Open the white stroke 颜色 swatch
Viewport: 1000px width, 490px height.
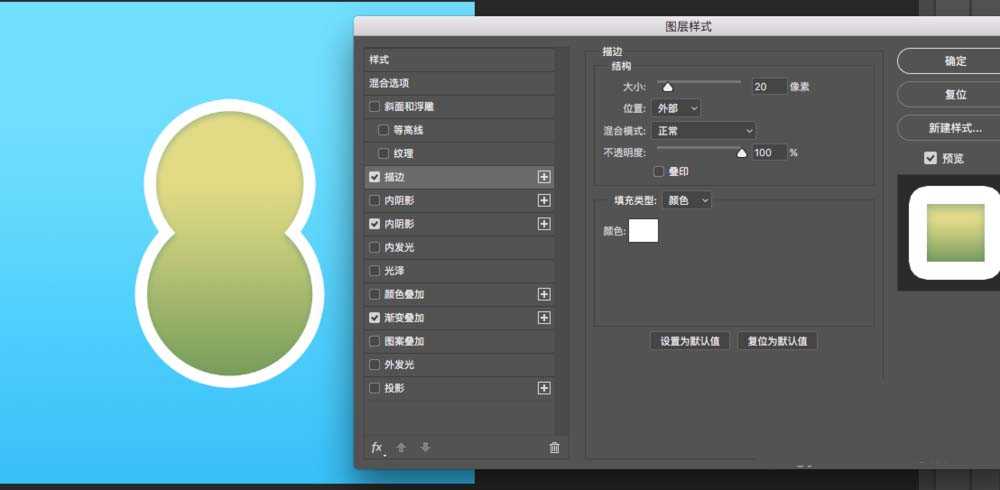643,231
